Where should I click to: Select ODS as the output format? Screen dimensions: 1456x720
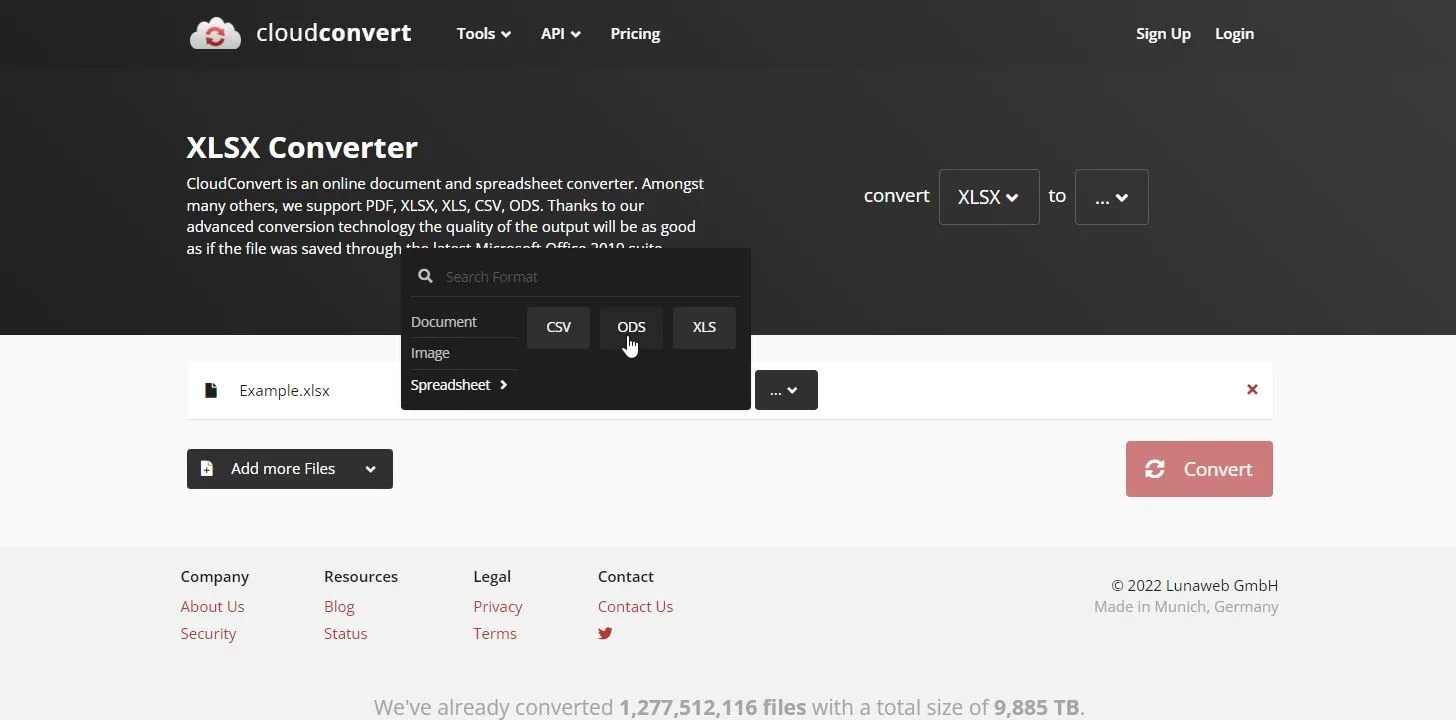click(631, 327)
